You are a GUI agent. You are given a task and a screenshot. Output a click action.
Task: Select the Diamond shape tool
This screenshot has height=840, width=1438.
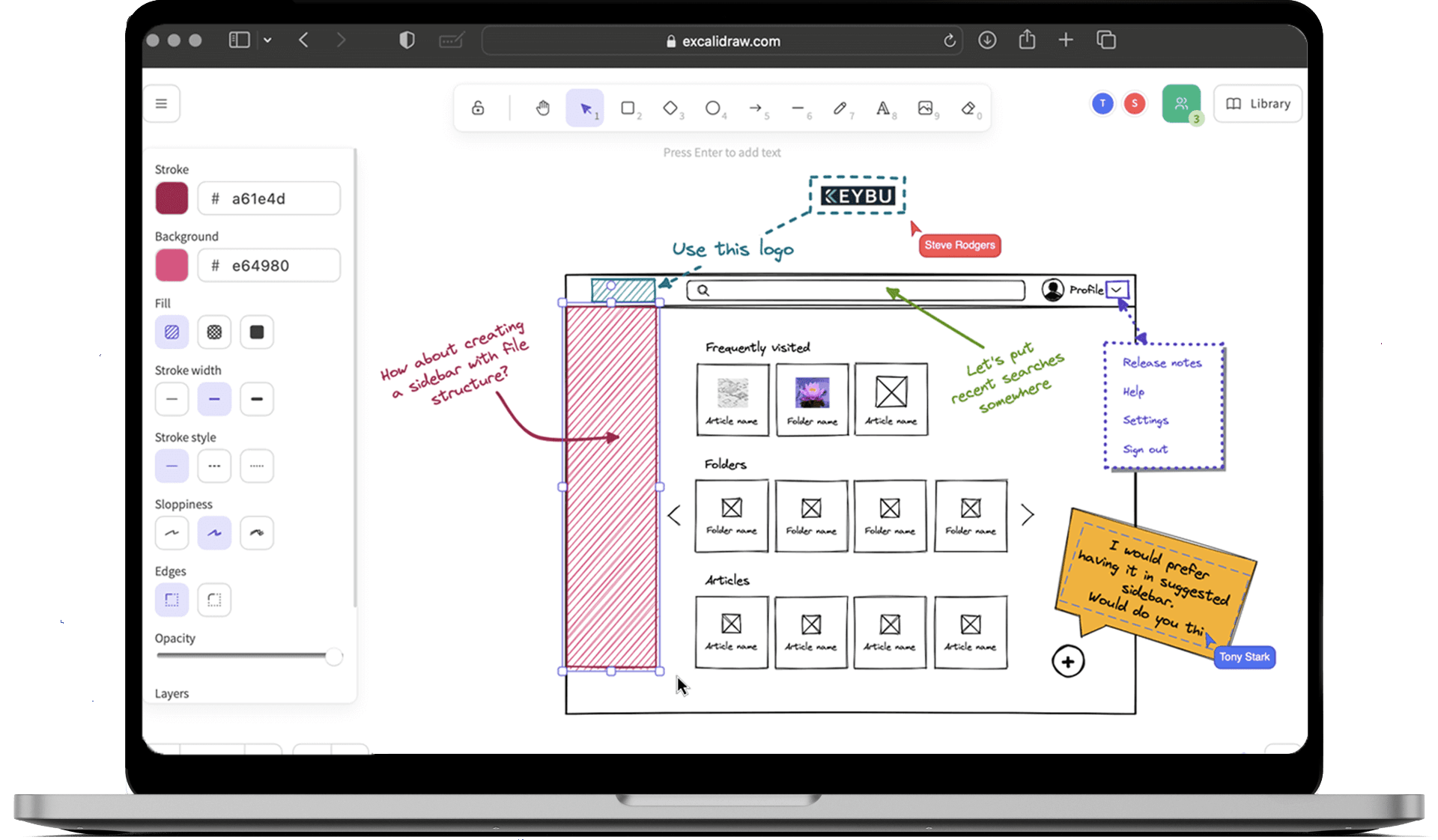pos(670,109)
